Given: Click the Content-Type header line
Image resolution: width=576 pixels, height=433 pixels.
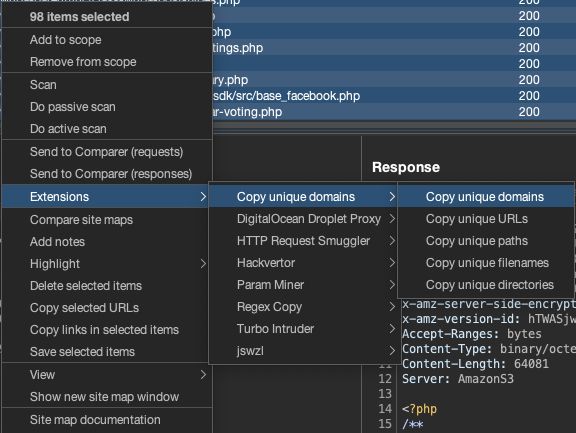Looking at the screenshot, I should tap(489, 349).
